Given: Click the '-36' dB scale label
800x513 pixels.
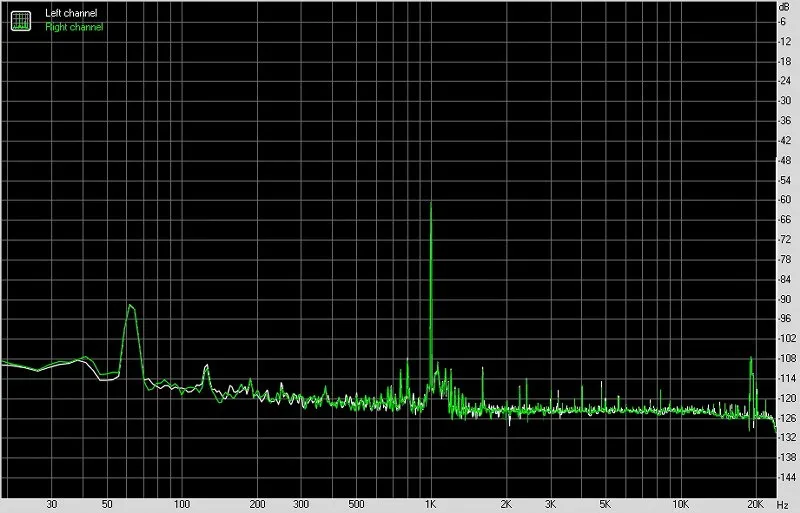Looking at the screenshot, I should point(784,120).
